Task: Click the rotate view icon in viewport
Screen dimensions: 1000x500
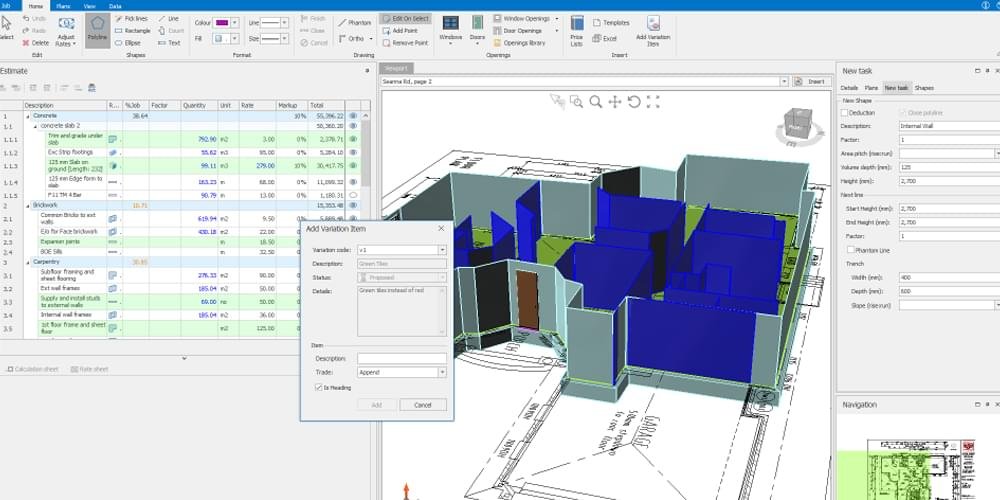Action: [633, 101]
